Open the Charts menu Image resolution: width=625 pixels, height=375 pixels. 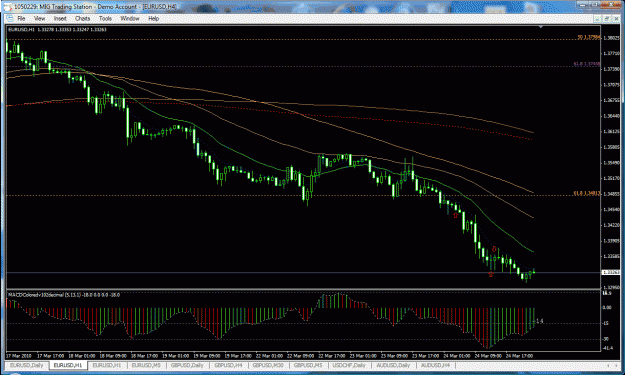tap(83, 18)
